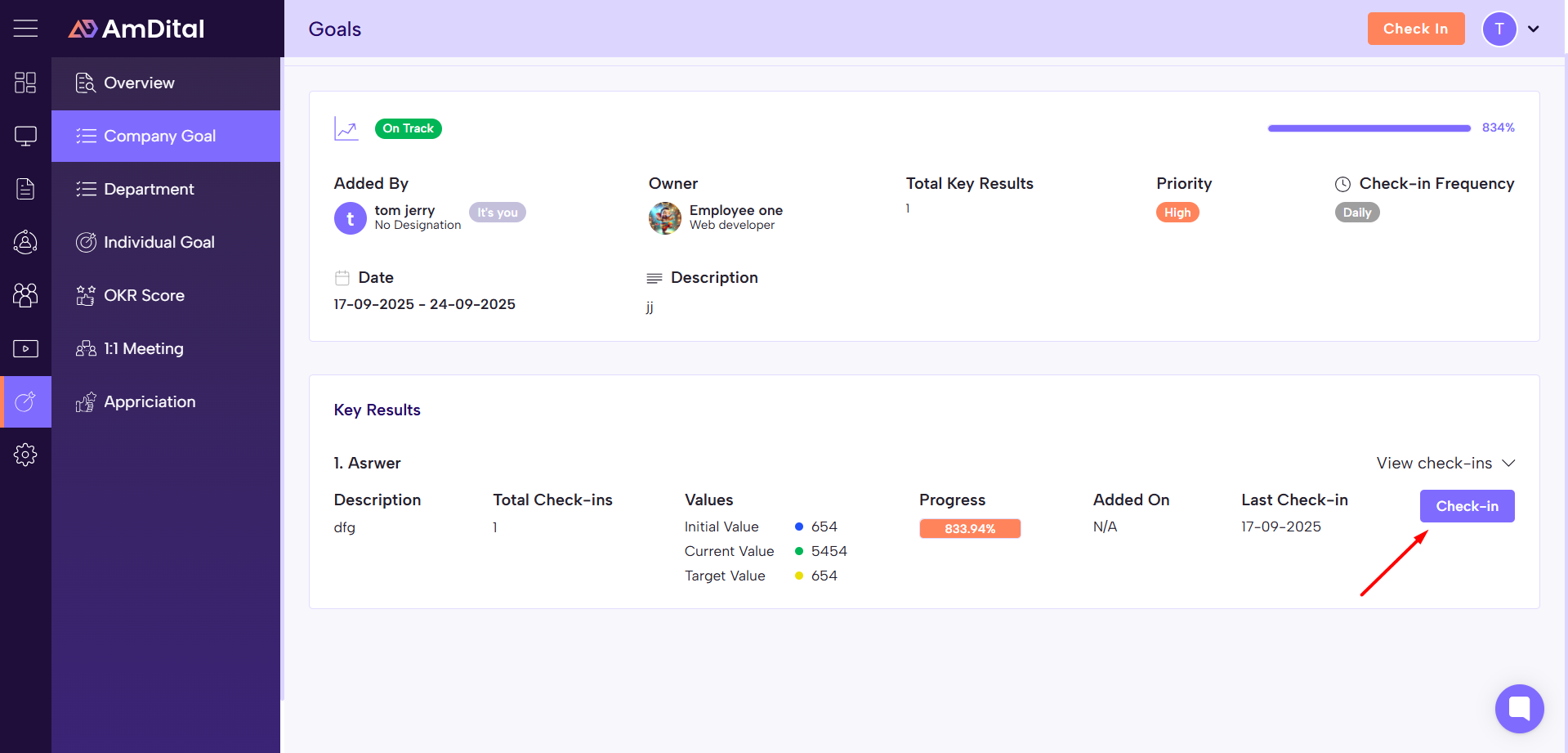
Task: Click the Last Check-in date 17-09-2025
Action: pyautogui.click(x=1281, y=527)
